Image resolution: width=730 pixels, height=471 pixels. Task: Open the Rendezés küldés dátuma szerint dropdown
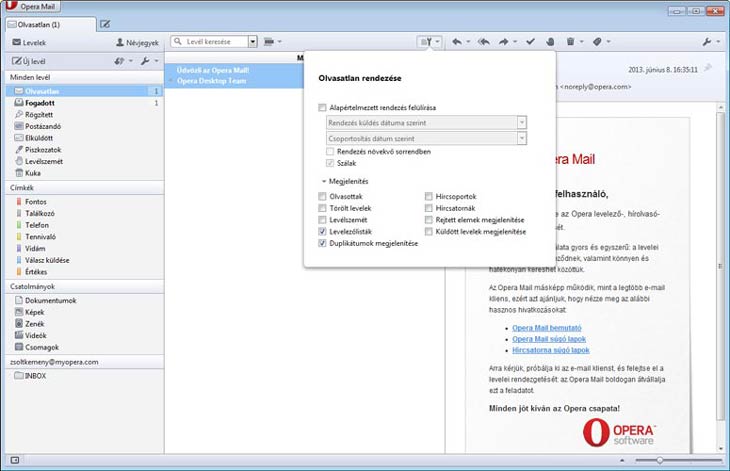pyautogui.click(x=426, y=122)
